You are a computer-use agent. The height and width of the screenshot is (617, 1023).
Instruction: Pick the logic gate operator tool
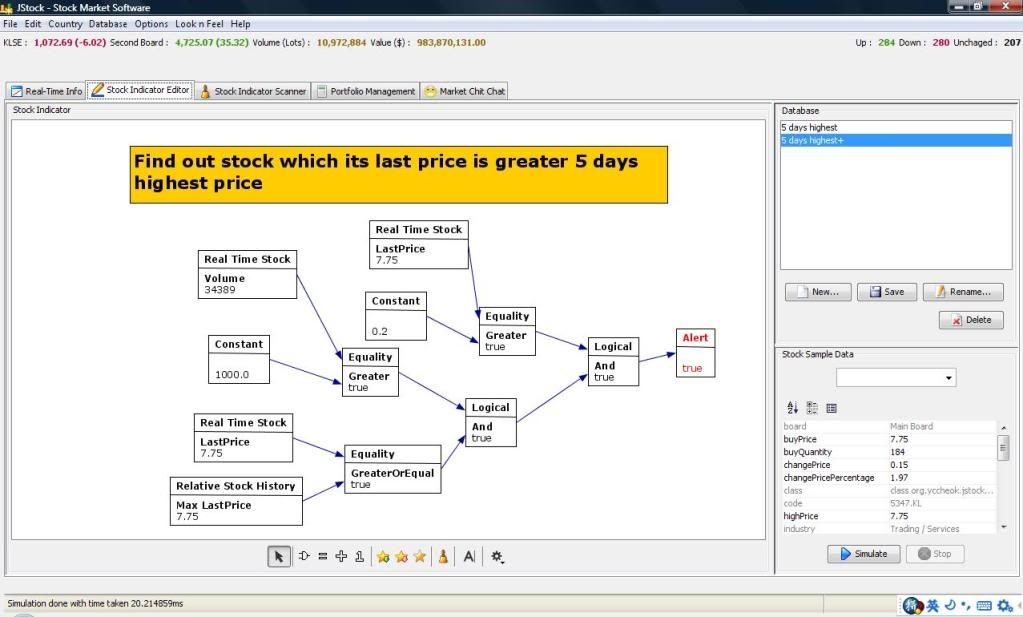pyautogui.click(x=304, y=556)
